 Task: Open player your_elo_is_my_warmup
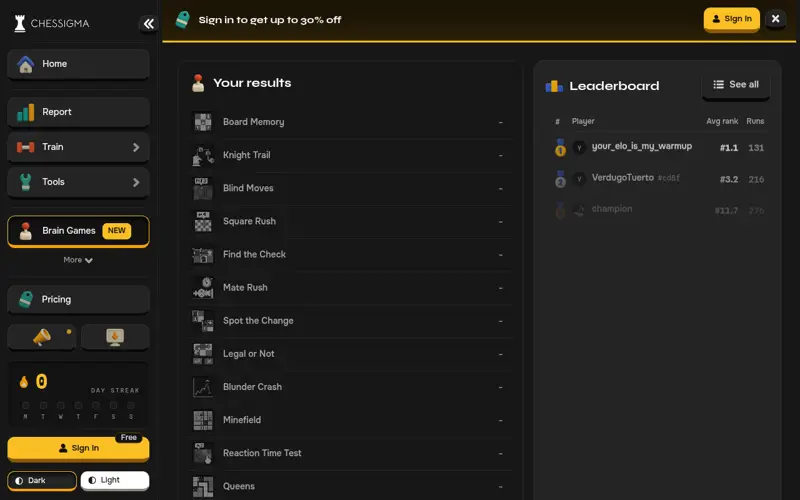click(x=642, y=146)
